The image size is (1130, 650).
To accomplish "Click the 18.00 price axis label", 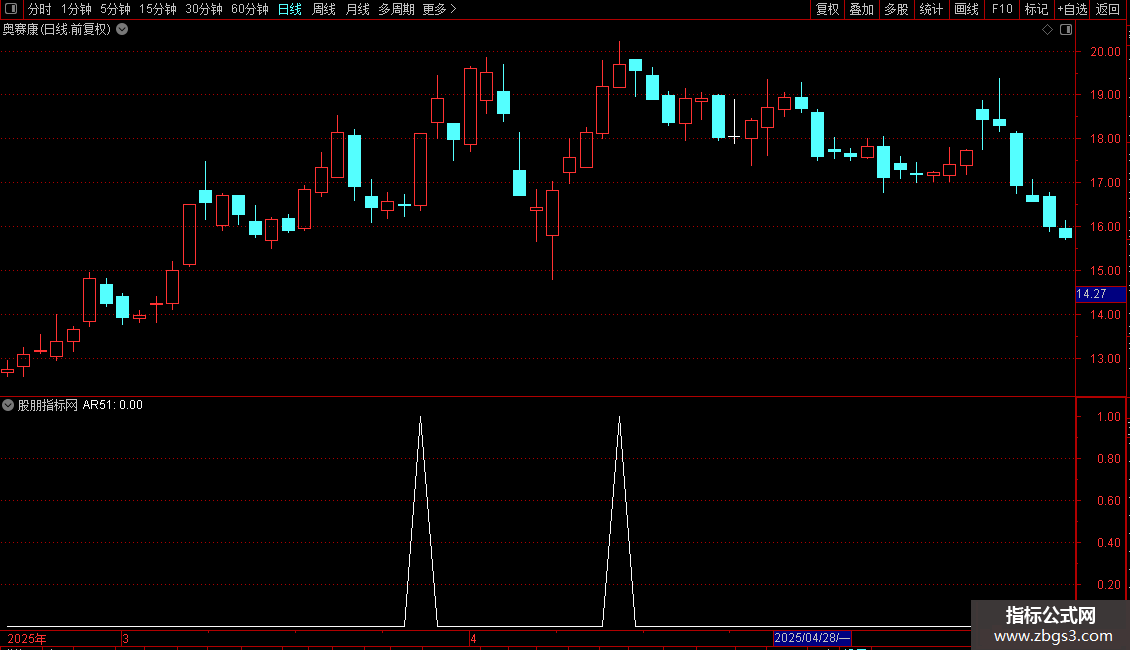I will pyautogui.click(x=1105, y=139).
